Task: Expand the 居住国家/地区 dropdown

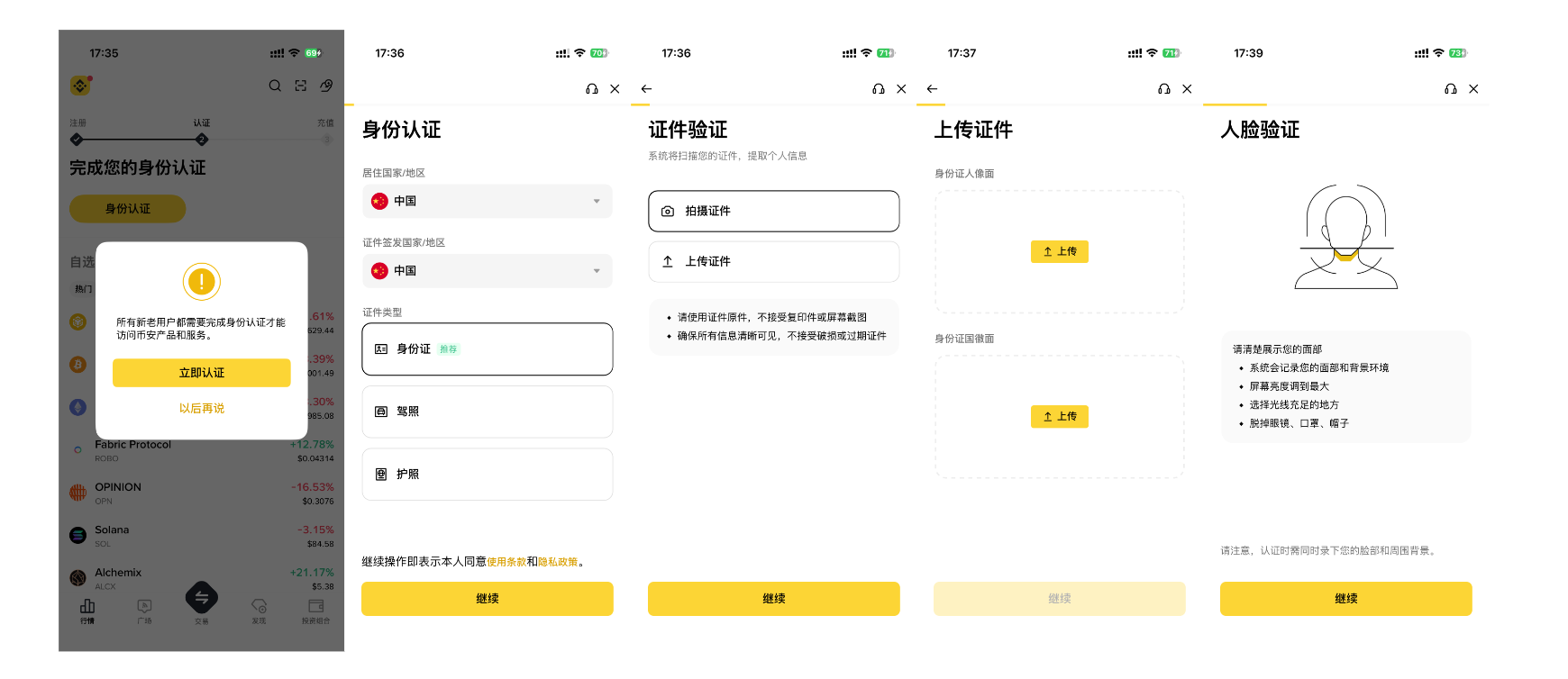Action: pos(488,202)
